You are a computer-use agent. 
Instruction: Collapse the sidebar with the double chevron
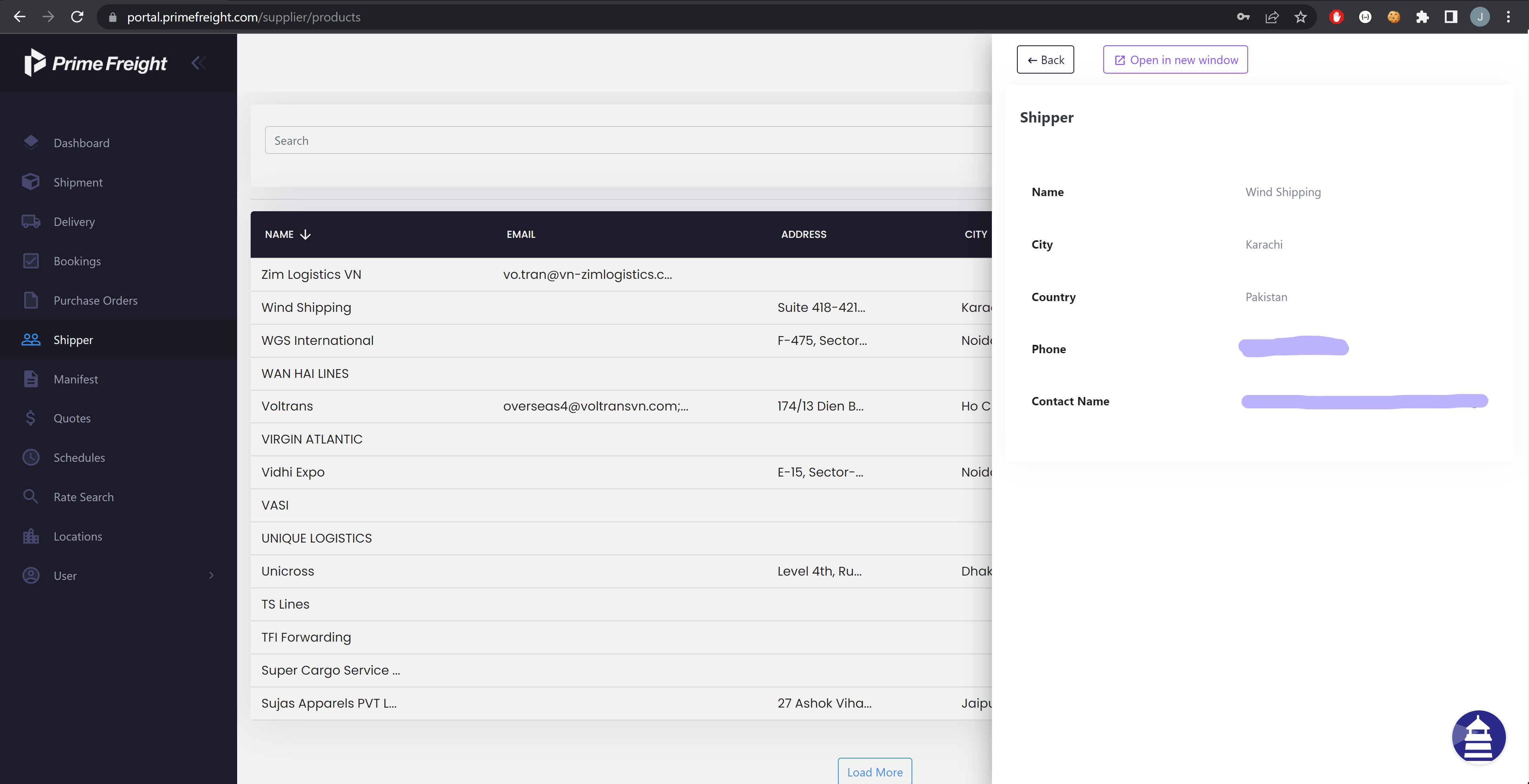pyautogui.click(x=198, y=62)
